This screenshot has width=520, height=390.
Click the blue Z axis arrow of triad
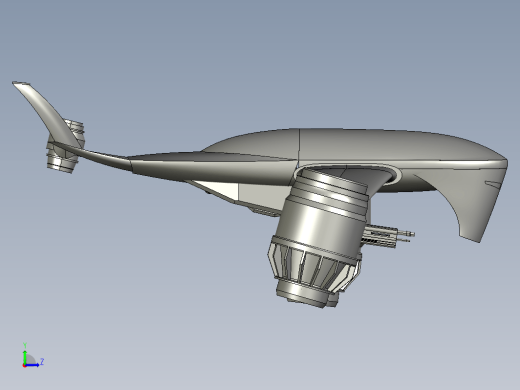32,365
